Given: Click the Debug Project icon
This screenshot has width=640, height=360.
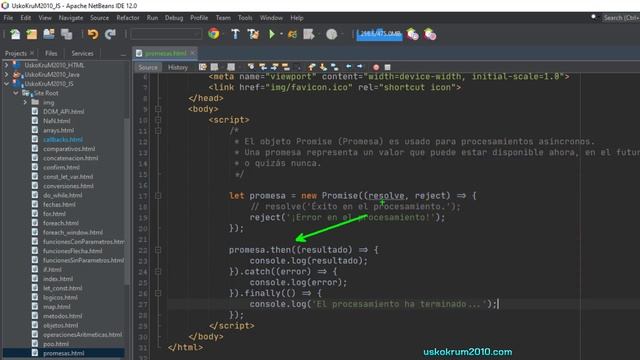Looking at the screenshot, I should pos(292,34).
